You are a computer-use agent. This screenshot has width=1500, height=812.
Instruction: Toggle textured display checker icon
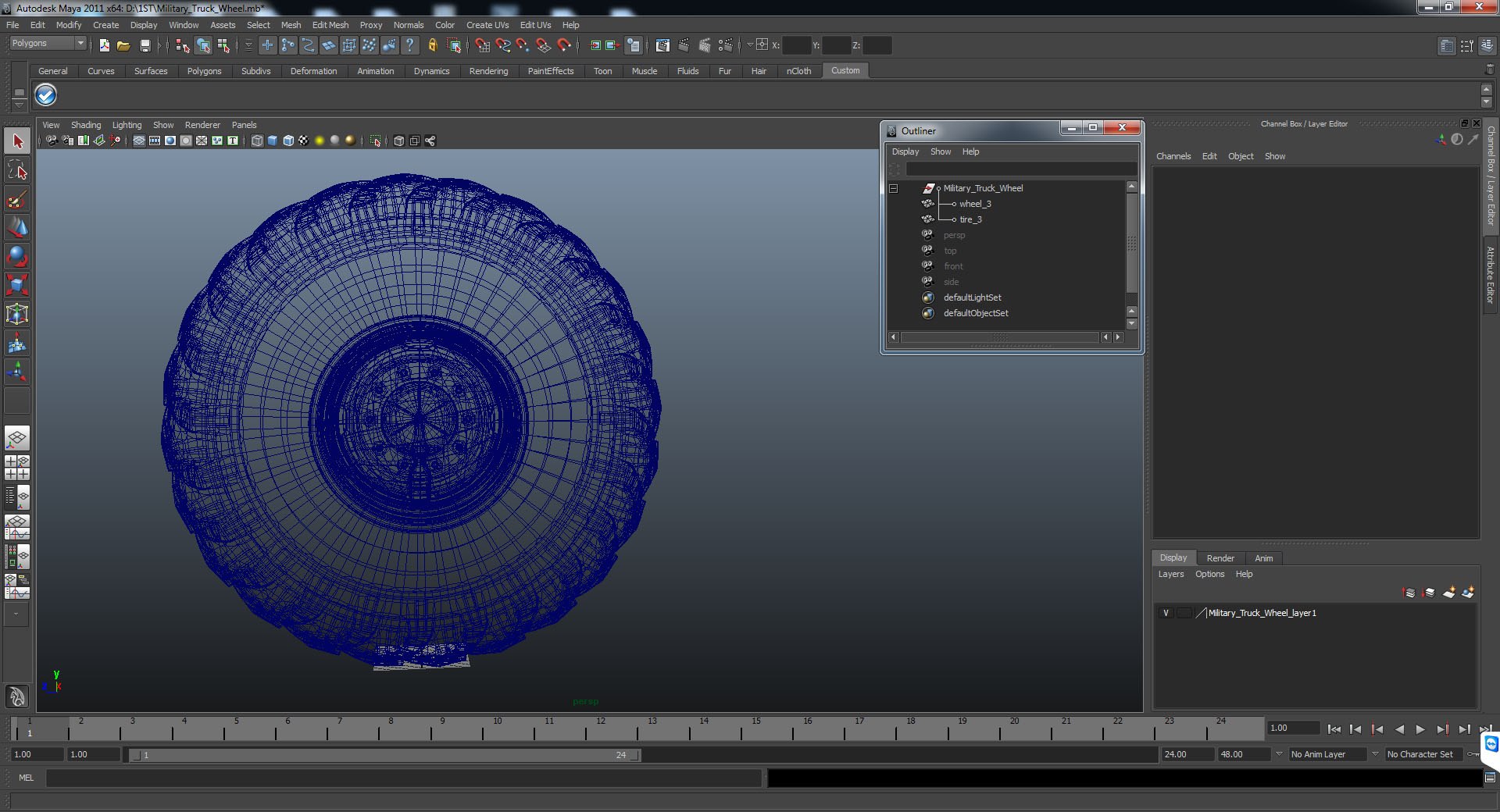pos(304,141)
